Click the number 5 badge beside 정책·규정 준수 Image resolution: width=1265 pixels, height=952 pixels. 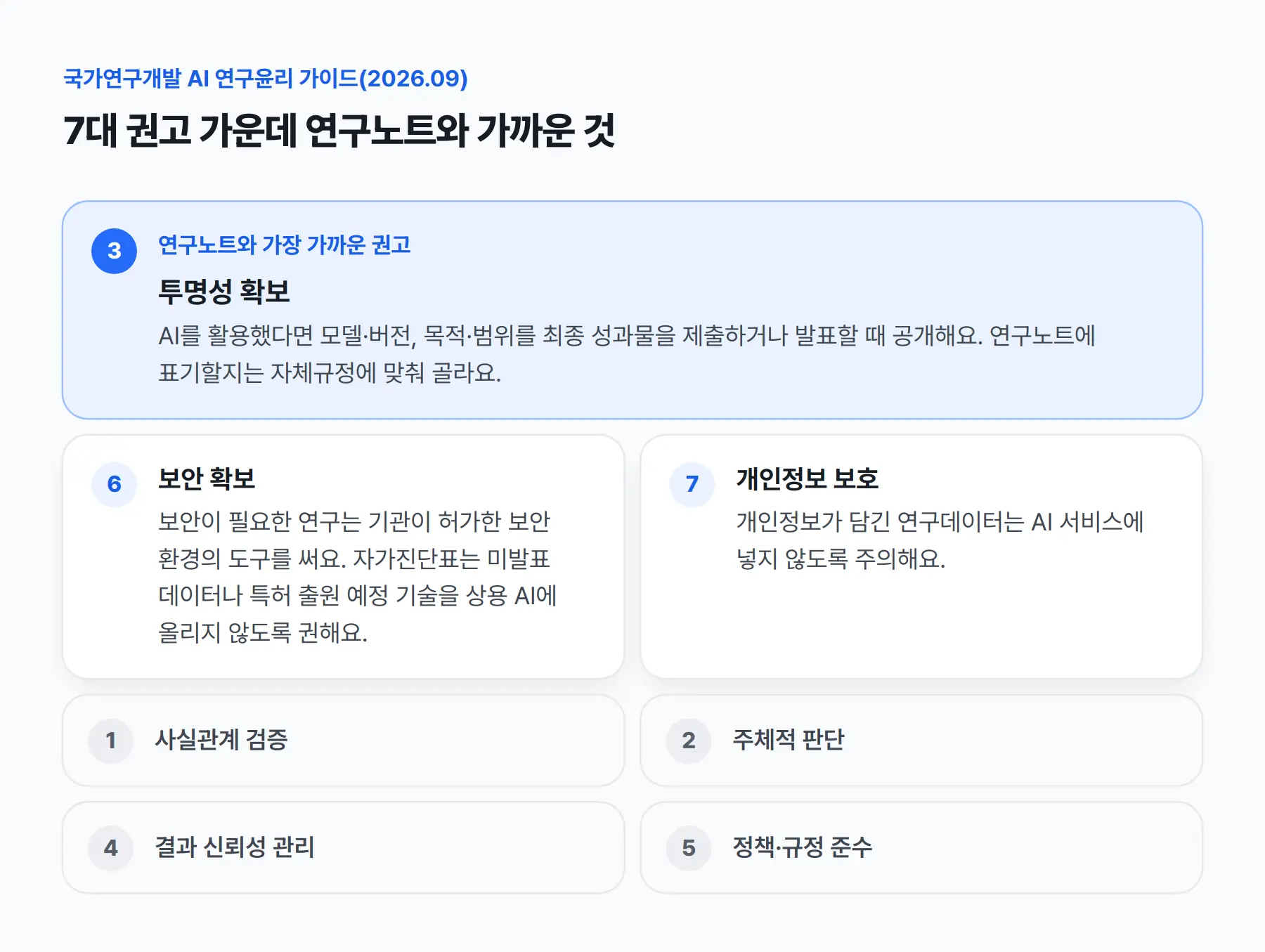[689, 848]
